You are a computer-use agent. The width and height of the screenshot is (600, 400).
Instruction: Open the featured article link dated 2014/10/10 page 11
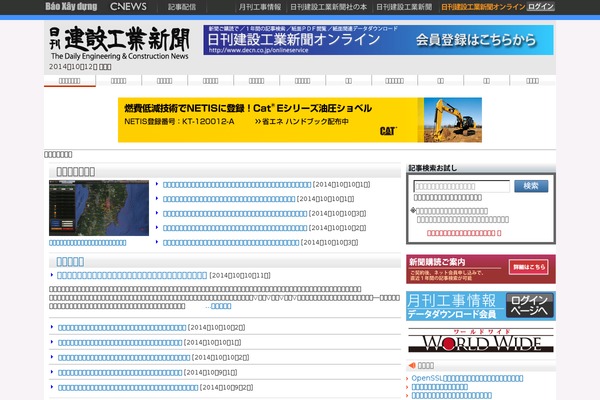point(132,275)
